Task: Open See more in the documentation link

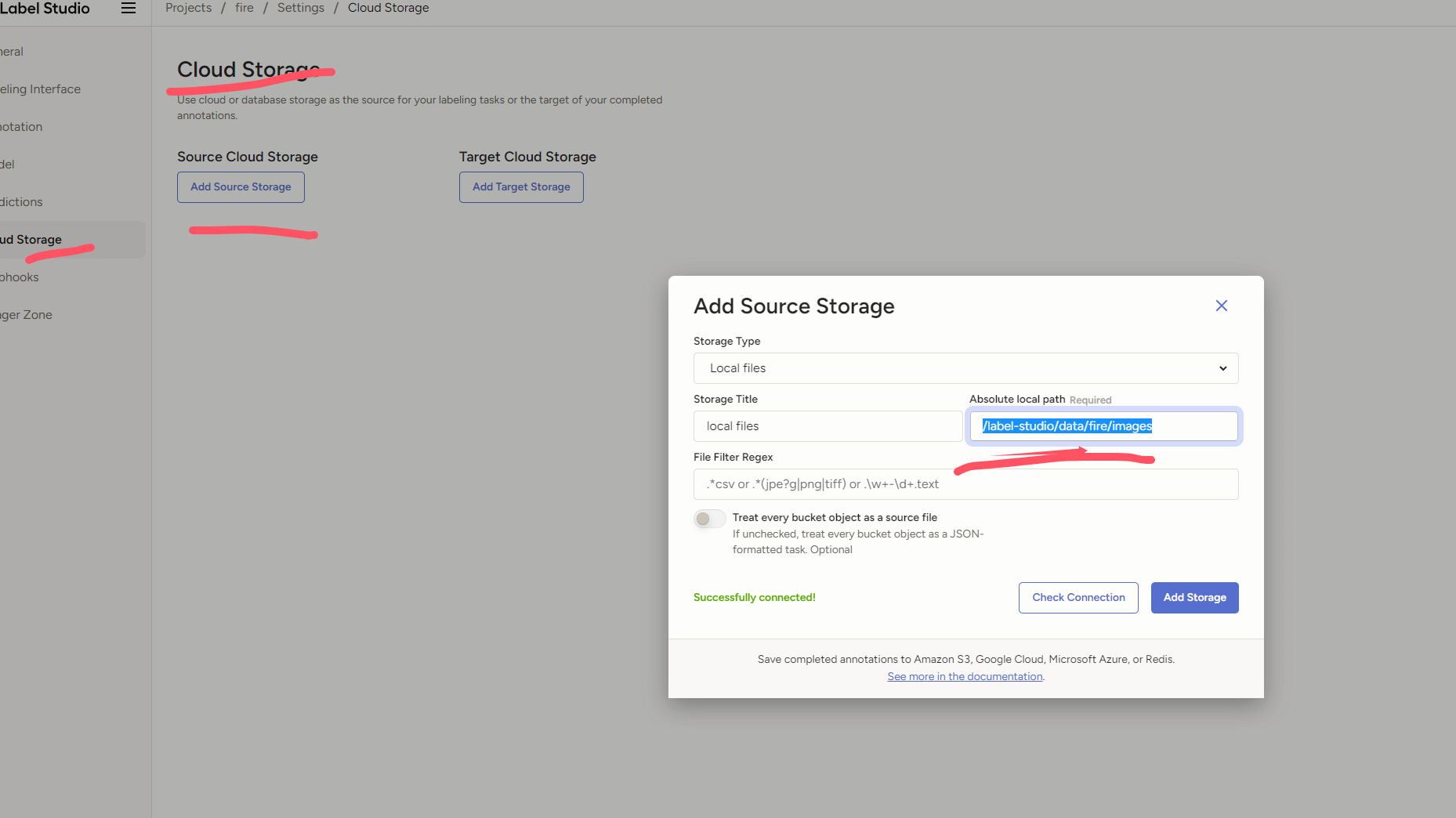Action: pos(965,676)
